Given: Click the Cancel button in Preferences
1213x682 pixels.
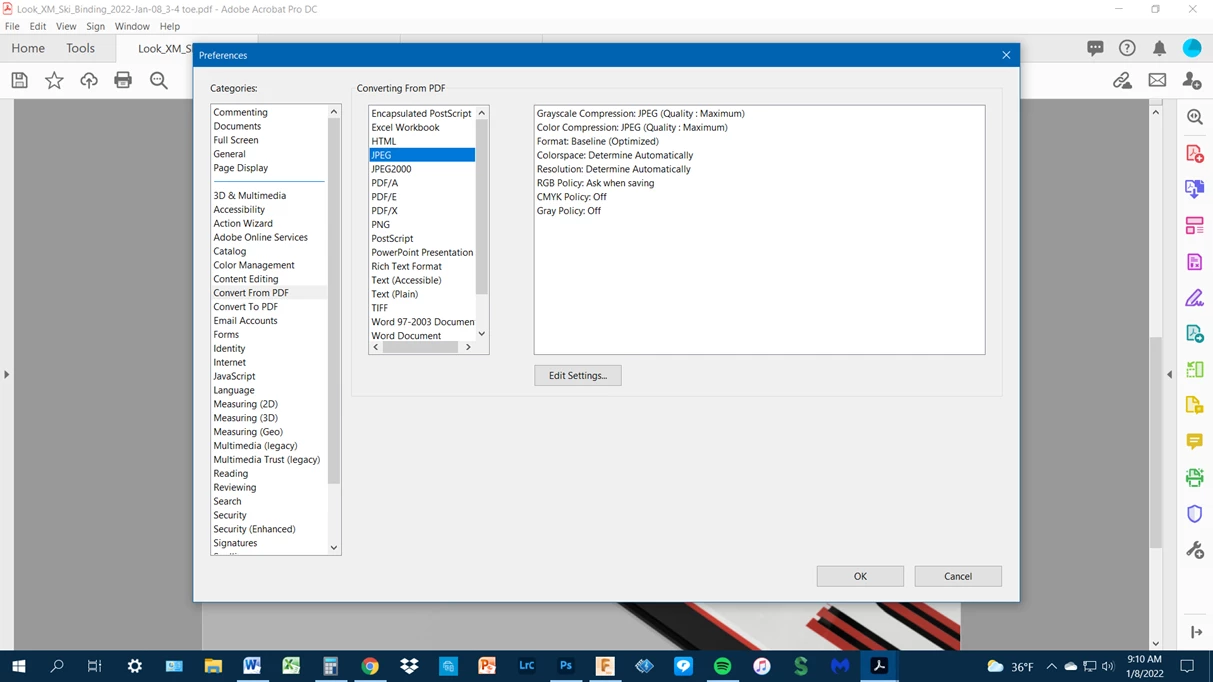Looking at the screenshot, I should click(958, 576).
